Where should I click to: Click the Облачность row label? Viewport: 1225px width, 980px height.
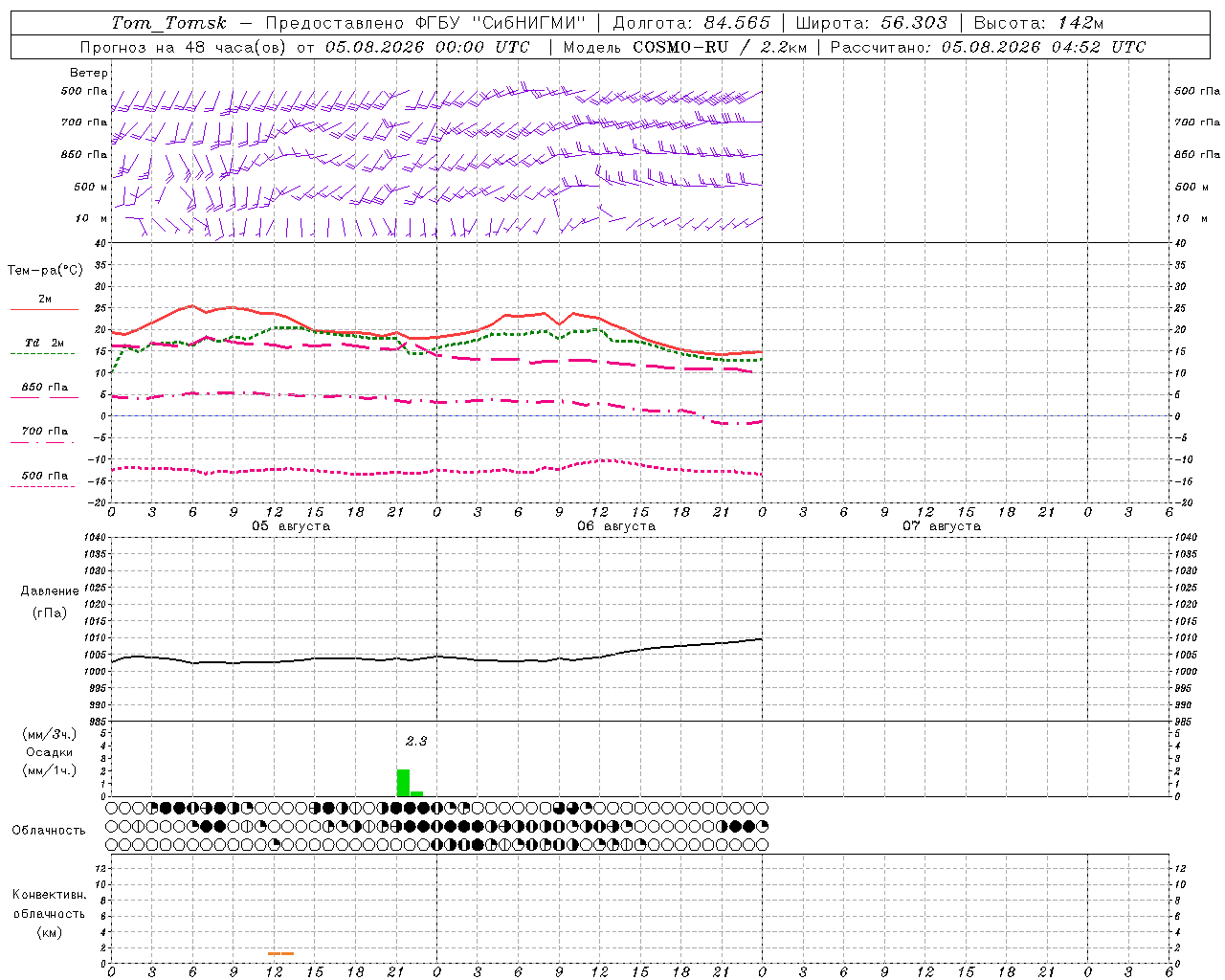tap(49, 830)
